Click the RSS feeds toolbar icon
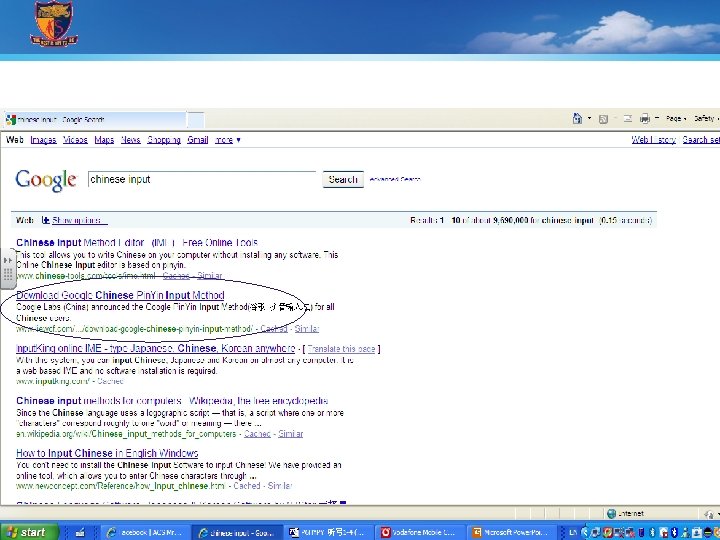This screenshot has width=720, height=540. (x=603, y=119)
